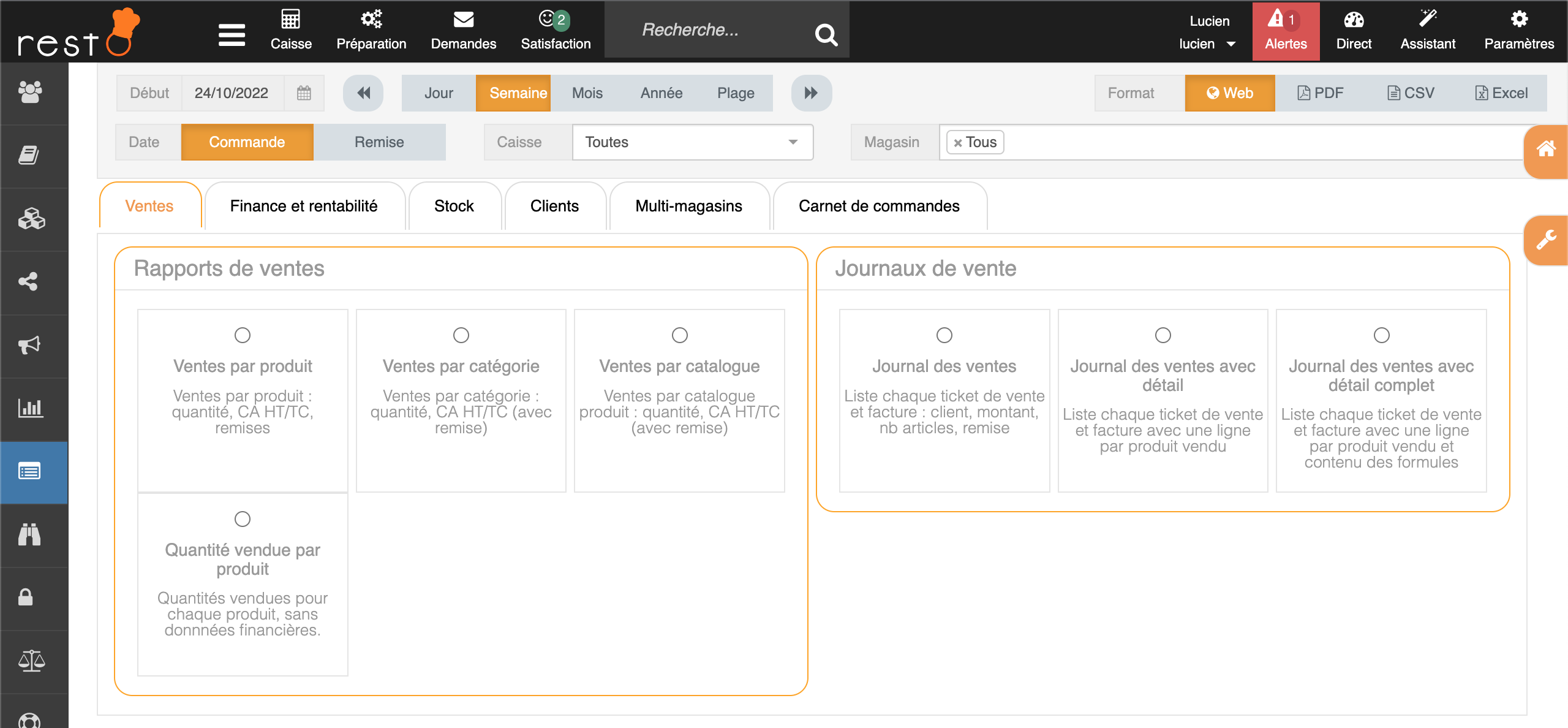
Task: Select the Journal des ventes report
Action: pyautogui.click(x=944, y=335)
